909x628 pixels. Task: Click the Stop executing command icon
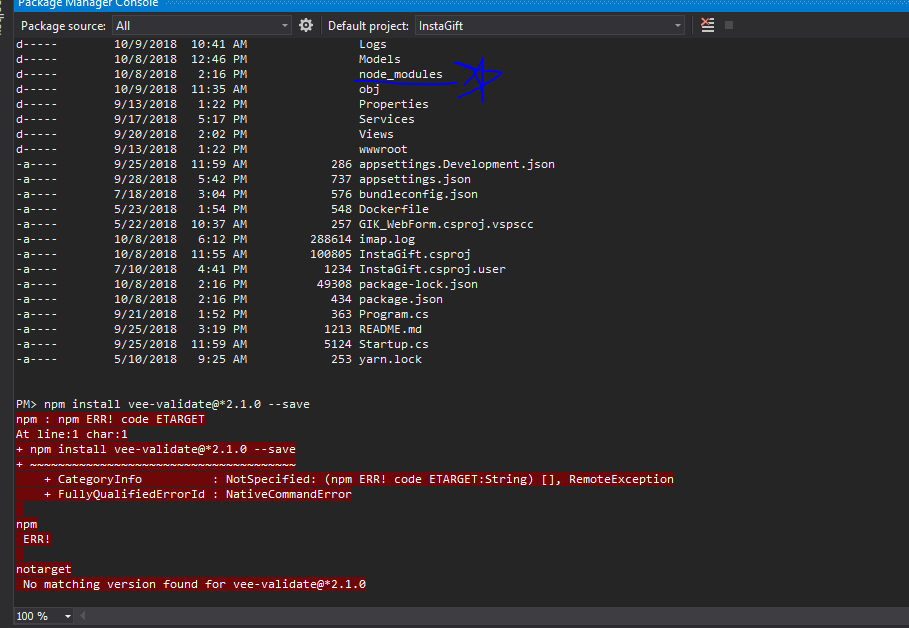(729, 25)
